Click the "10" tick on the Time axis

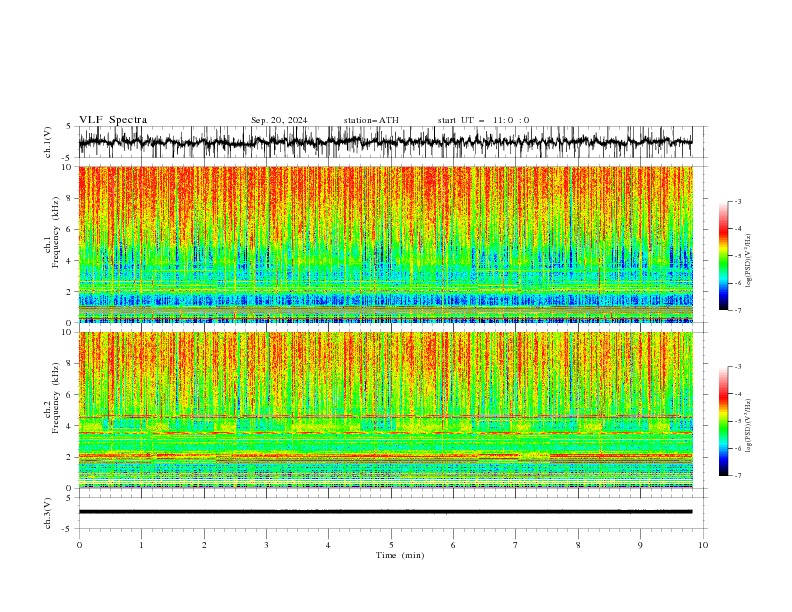click(703, 545)
